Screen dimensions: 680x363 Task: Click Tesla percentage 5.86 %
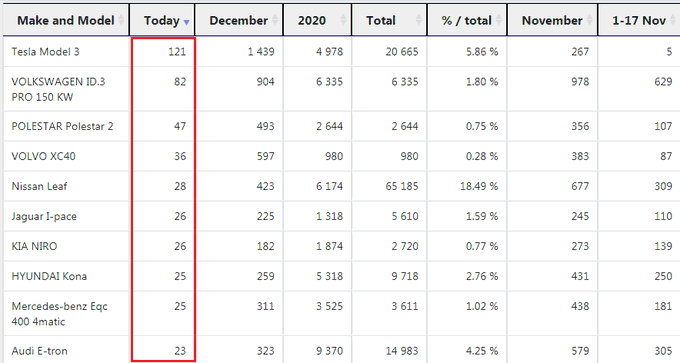[x=482, y=52]
